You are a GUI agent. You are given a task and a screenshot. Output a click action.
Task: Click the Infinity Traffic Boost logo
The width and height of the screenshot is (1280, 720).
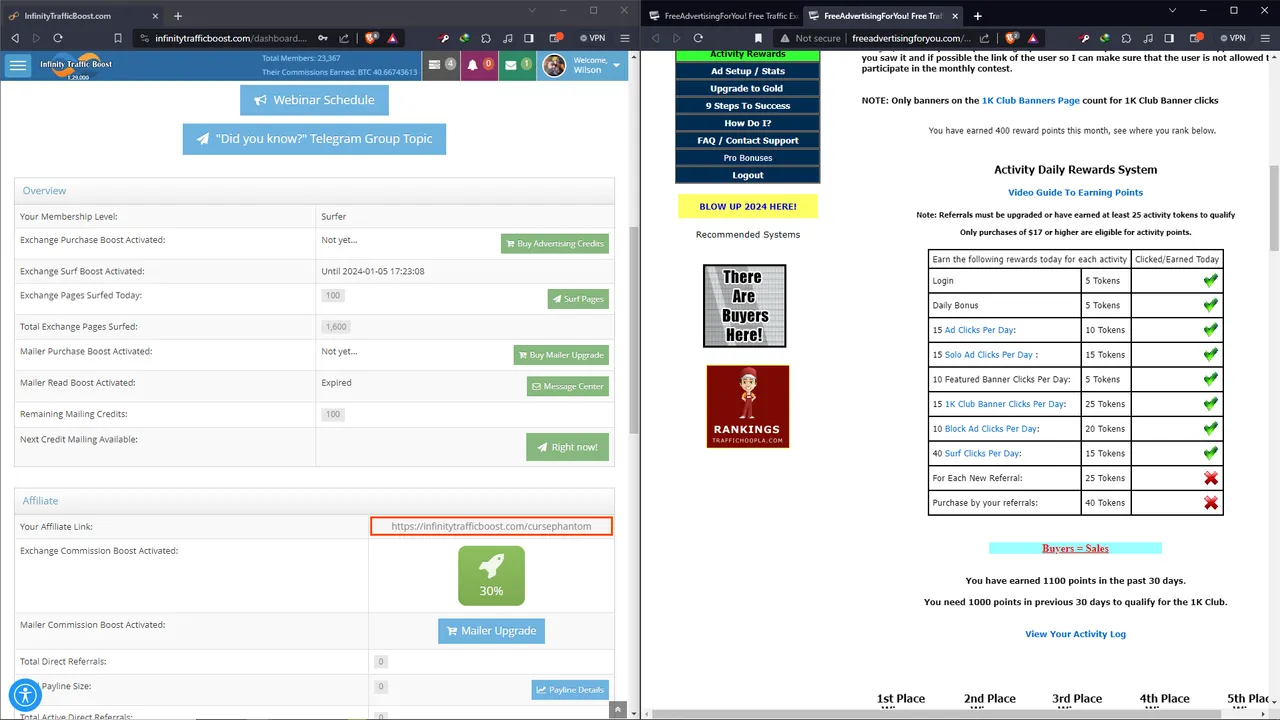point(76,65)
